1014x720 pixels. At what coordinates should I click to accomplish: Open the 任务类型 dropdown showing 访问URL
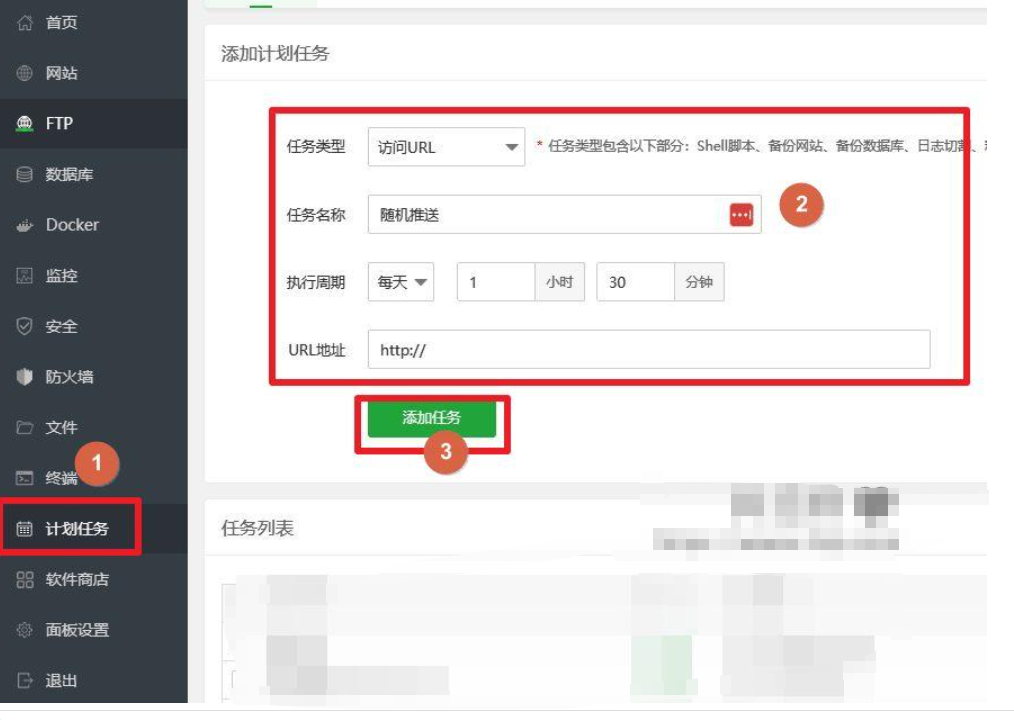point(446,147)
